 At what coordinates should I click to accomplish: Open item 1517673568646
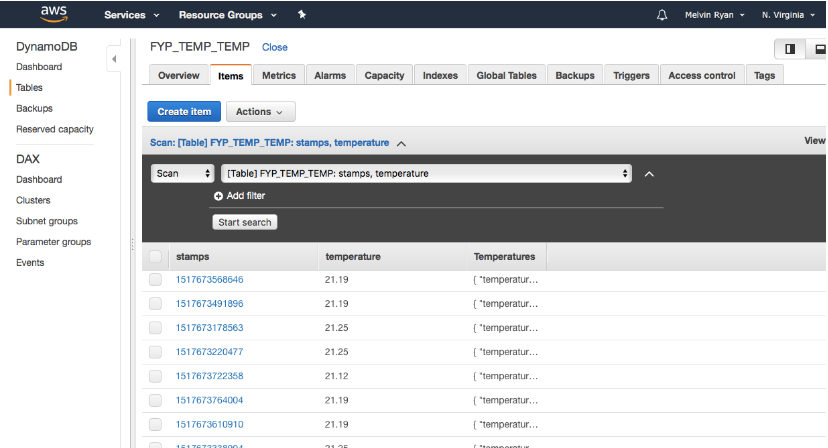pyautogui.click(x=210, y=279)
